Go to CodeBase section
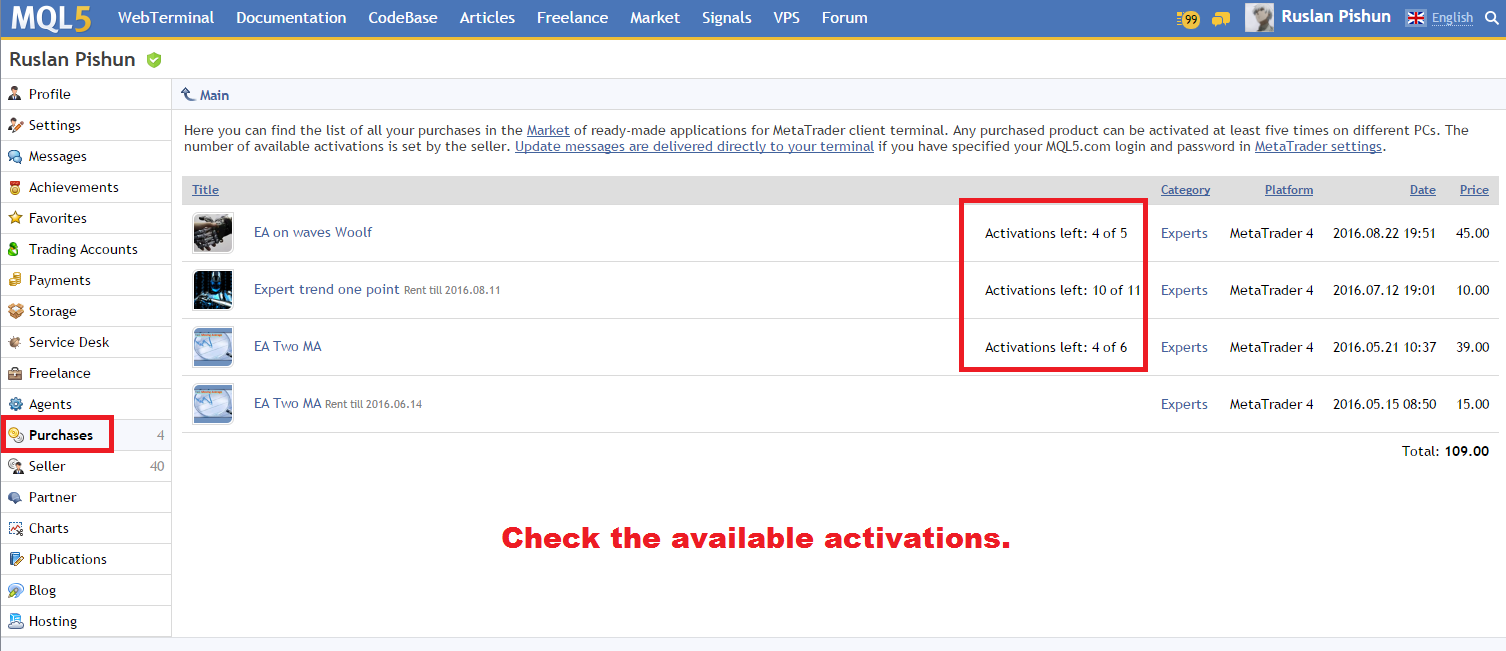1506x651 pixels. click(403, 18)
